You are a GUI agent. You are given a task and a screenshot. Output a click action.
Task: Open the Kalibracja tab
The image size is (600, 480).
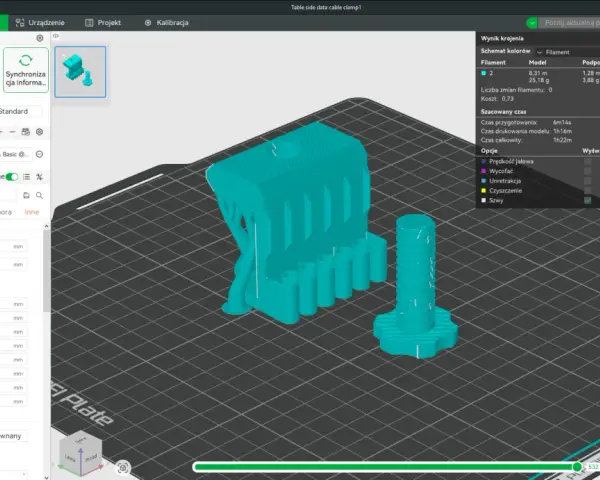166,23
